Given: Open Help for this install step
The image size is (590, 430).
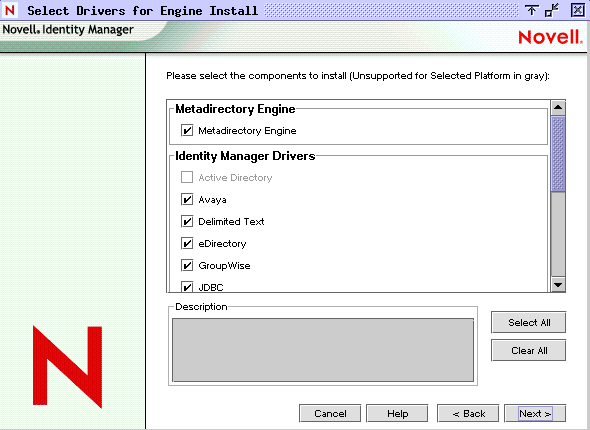Looking at the screenshot, I should coord(397,413).
